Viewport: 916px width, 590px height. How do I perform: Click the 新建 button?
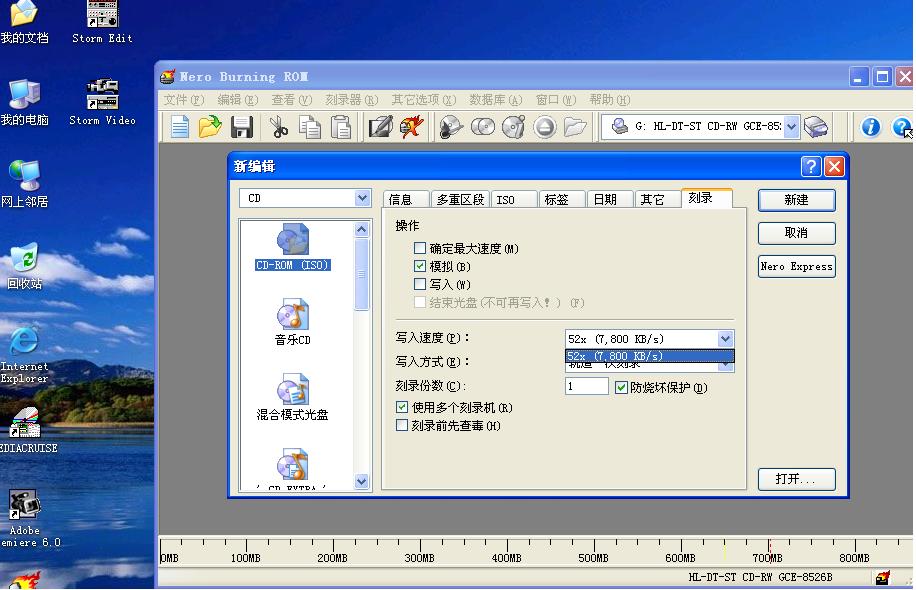pyautogui.click(x=796, y=200)
